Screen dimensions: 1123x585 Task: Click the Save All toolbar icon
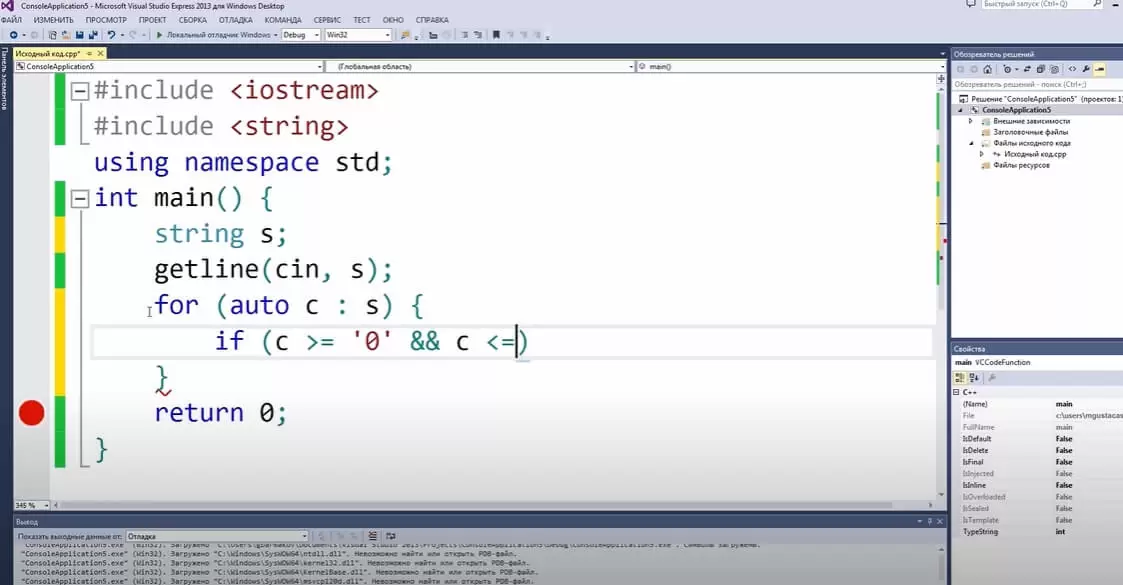93,35
